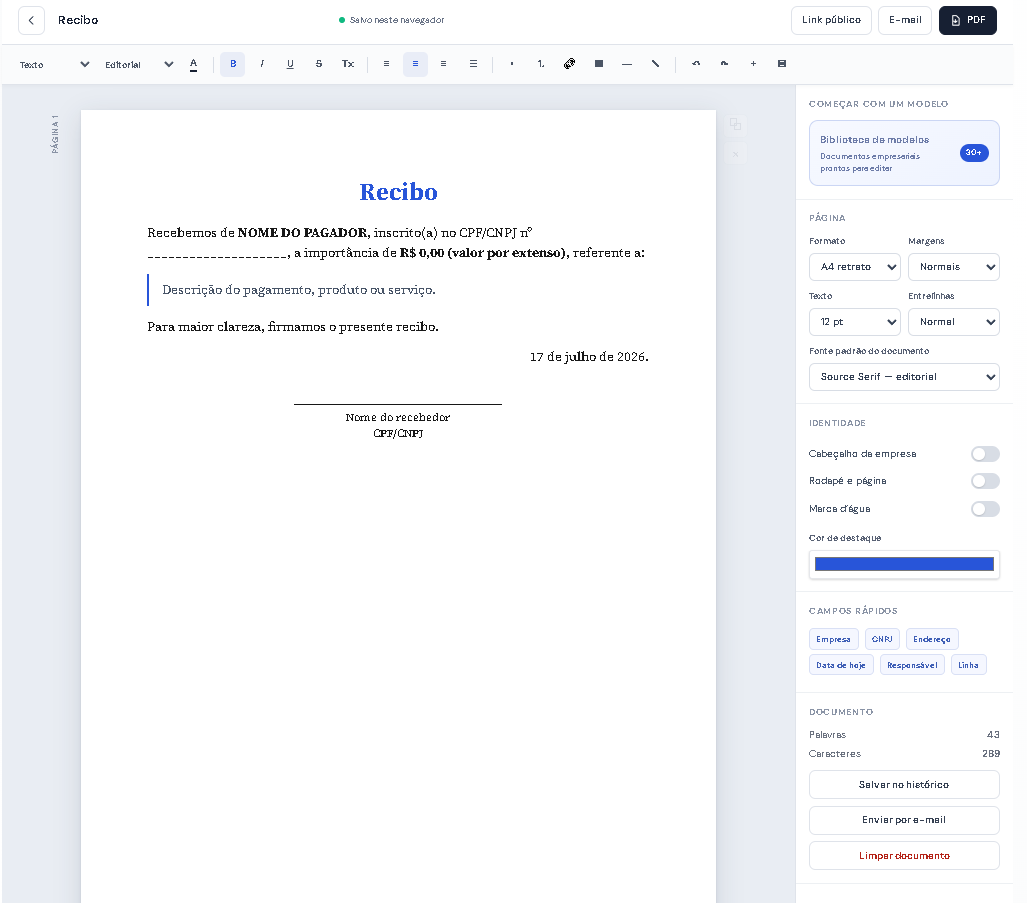Align text to the left

tap(386, 64)
